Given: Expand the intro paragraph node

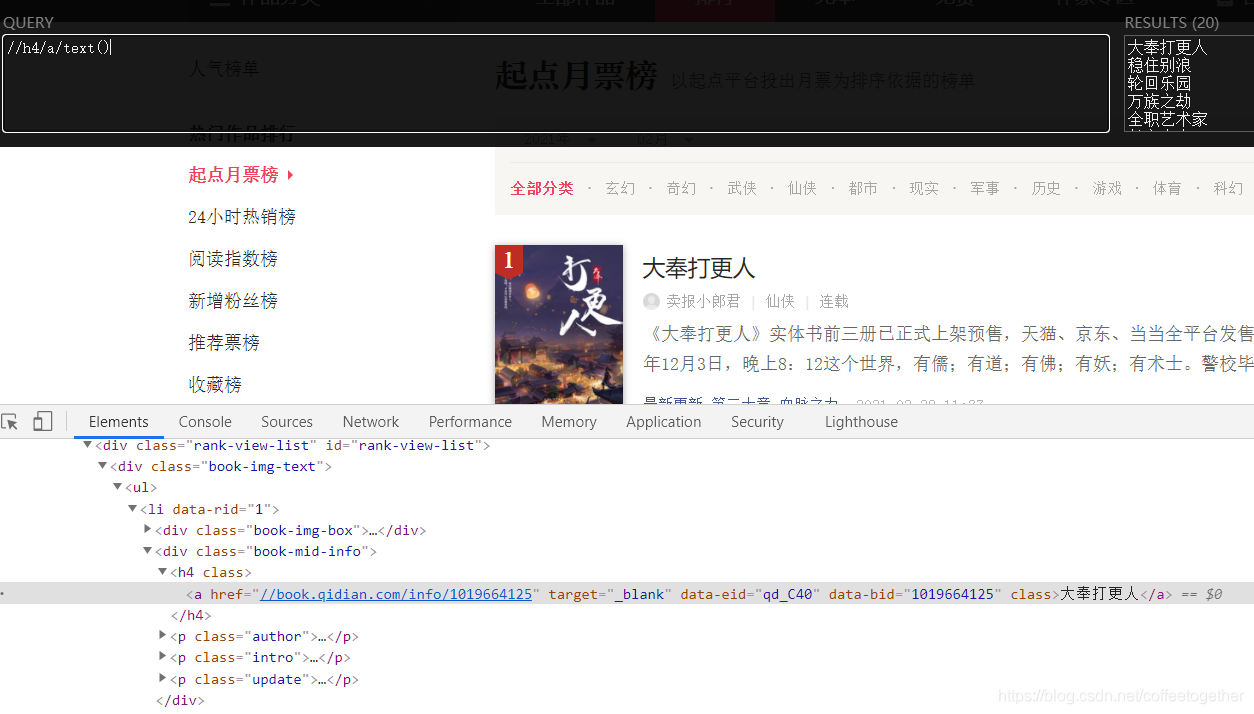Looking at the screenshot, I should [x=163, y=657].
